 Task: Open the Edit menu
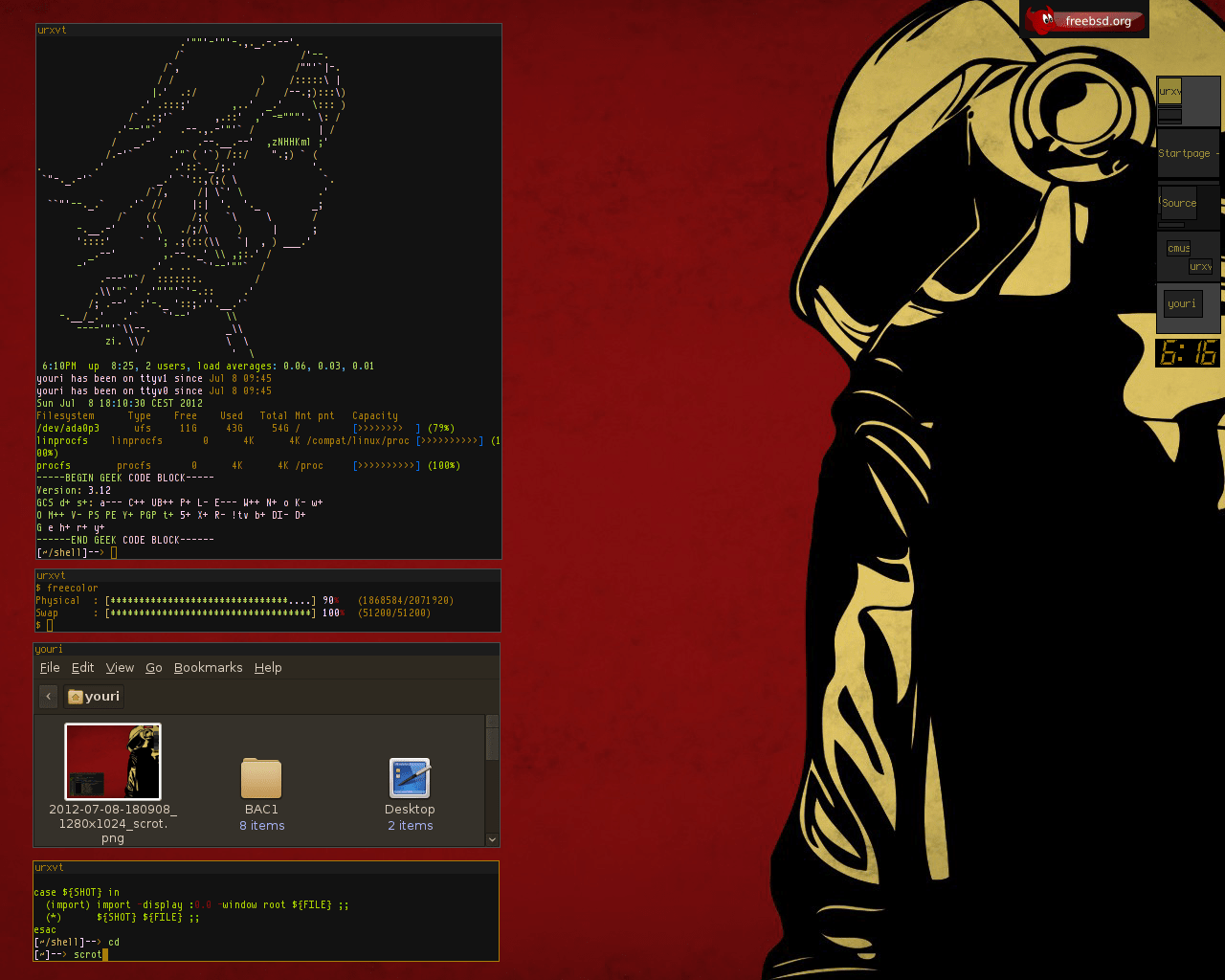pyautogui.click(x=83, y=668)
